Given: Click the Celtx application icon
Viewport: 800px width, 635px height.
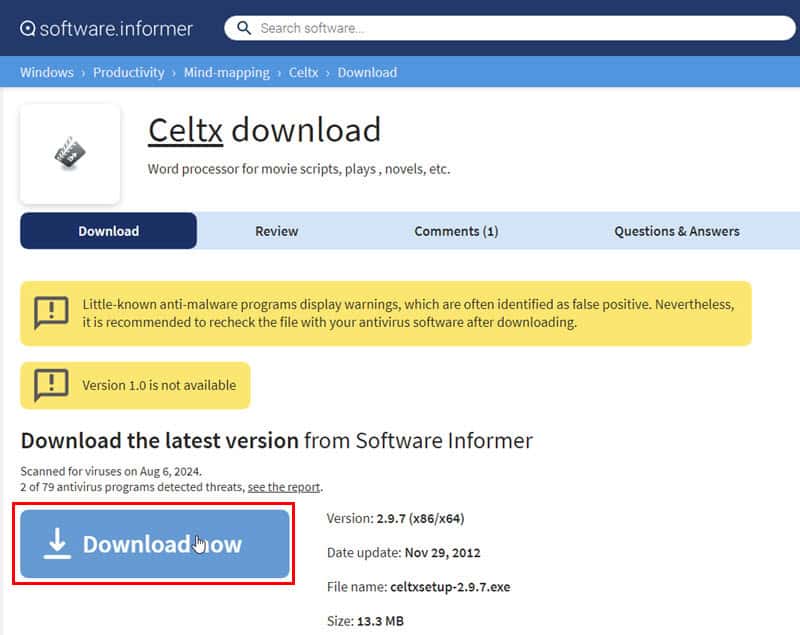Looking at the screenshot, I should coord(70,153).
